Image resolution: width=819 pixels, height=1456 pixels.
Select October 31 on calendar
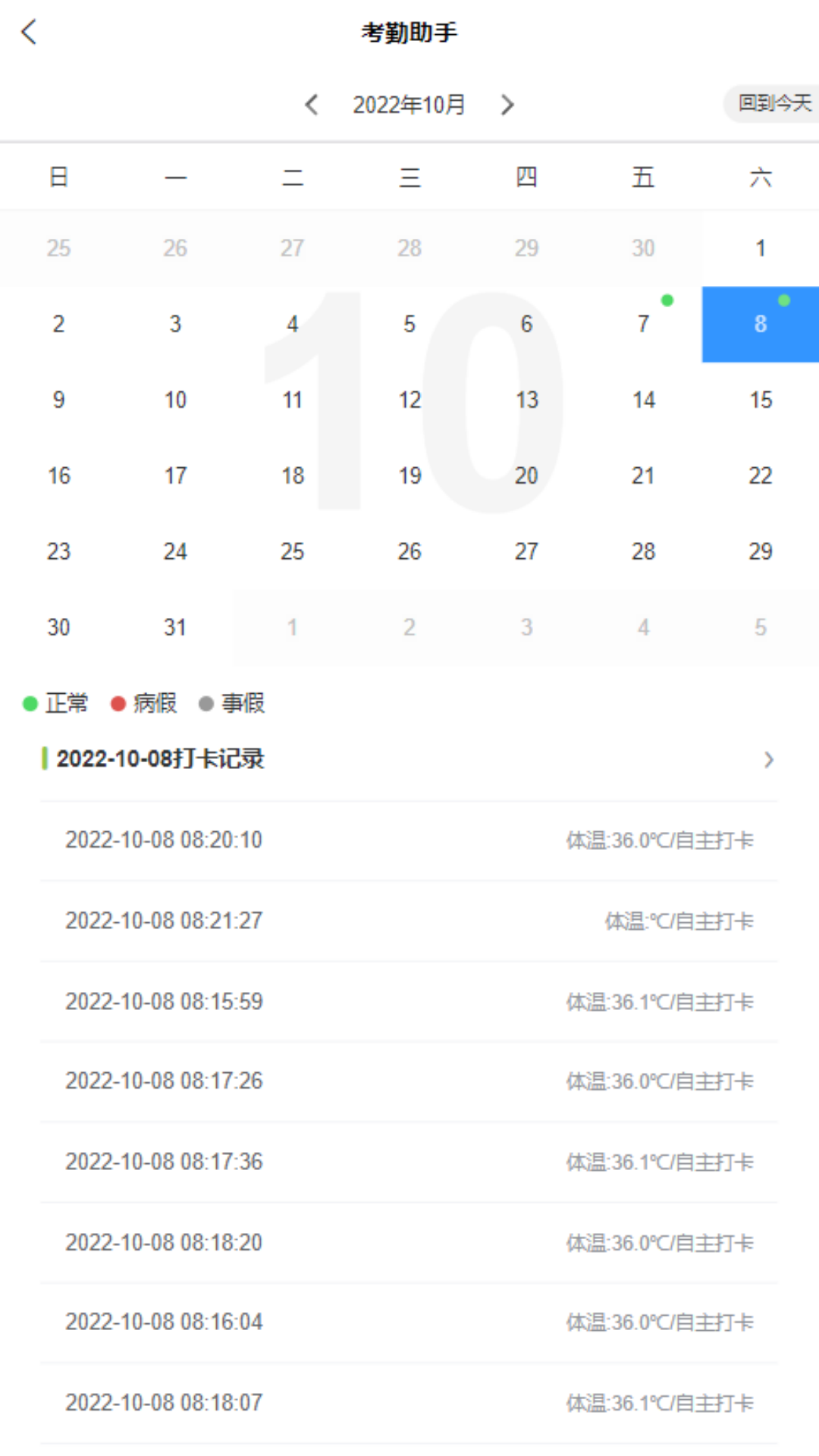click(175, 627)
